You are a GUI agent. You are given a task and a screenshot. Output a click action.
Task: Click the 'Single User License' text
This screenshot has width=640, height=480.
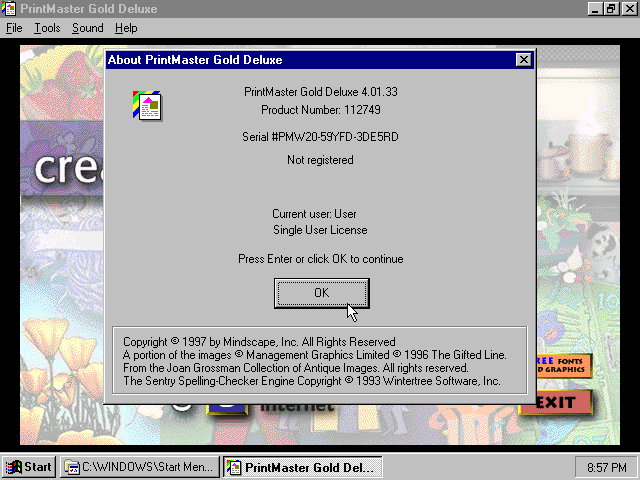point(320,230)
